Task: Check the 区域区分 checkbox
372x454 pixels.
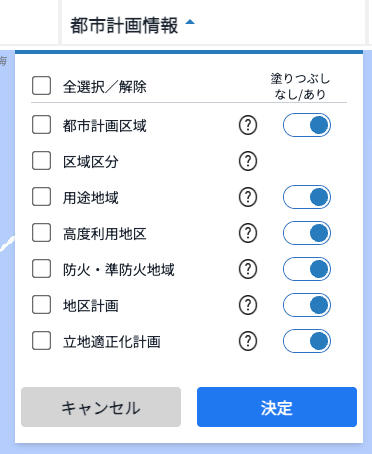Action: pos(41,161)
